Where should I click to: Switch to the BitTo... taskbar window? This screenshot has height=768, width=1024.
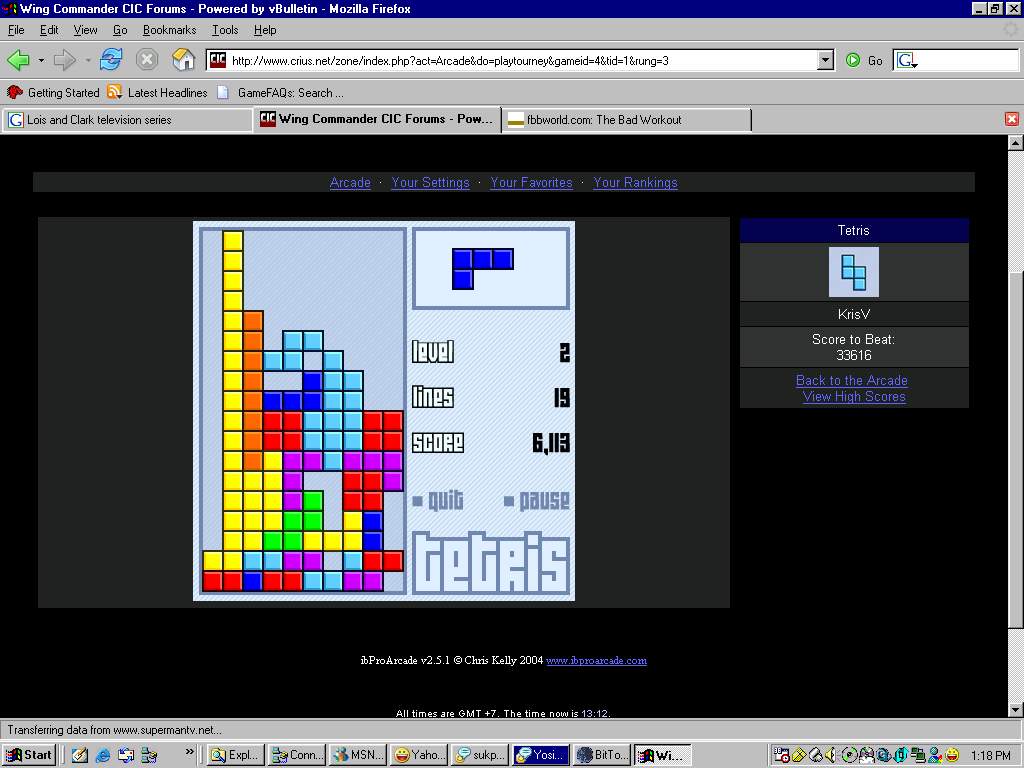603,755
